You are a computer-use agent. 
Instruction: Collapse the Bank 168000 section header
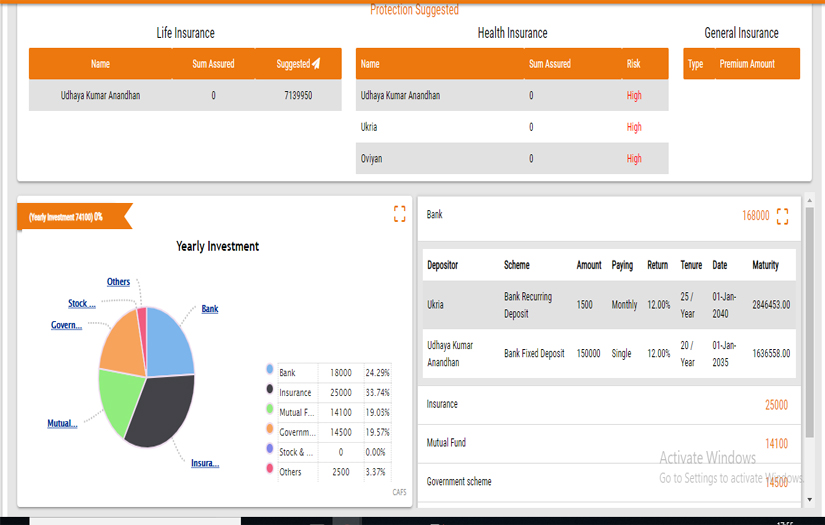coord(609,218)
